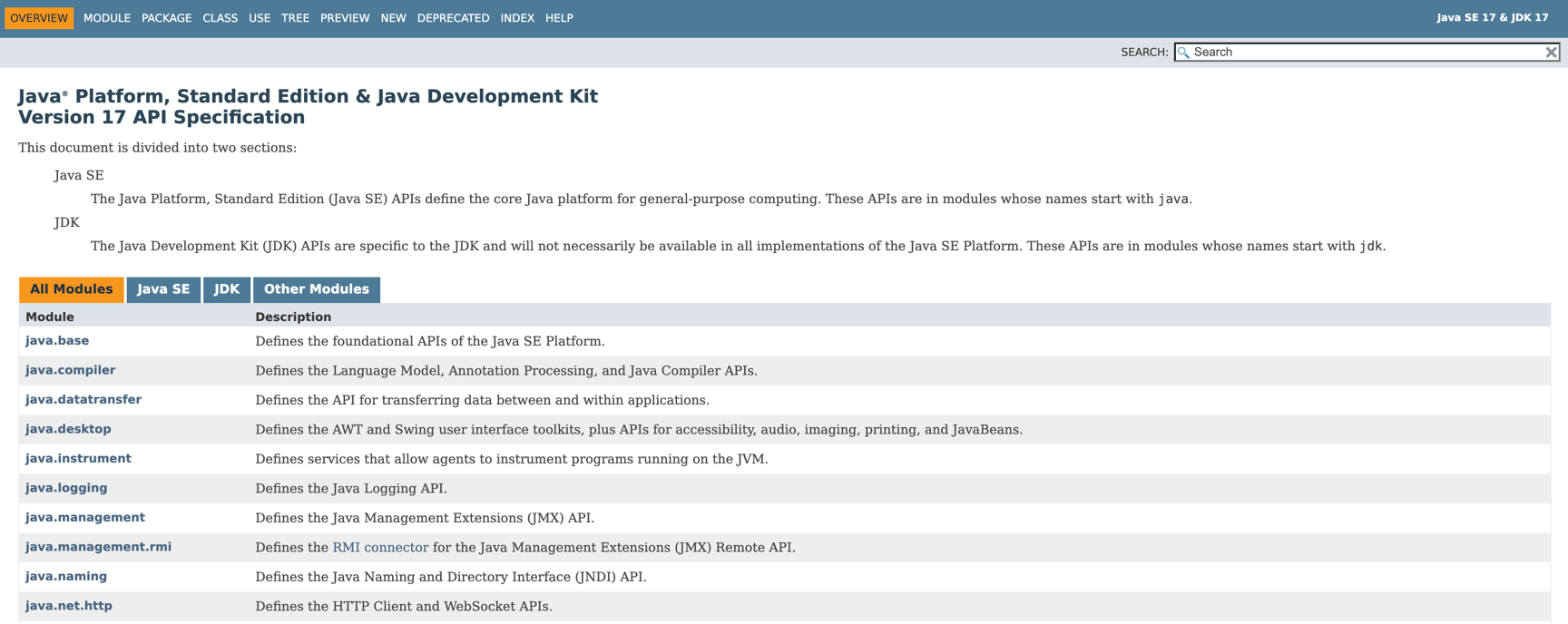
Task: Click the search magnifier icon
Action: point(1183,53)
